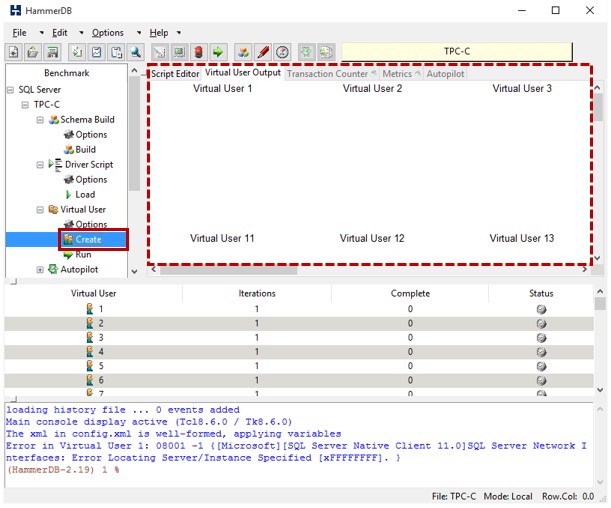Click the clock/metrics gauge toolbar icon
The width and height of the screenshot is (611, 508).
283,52
